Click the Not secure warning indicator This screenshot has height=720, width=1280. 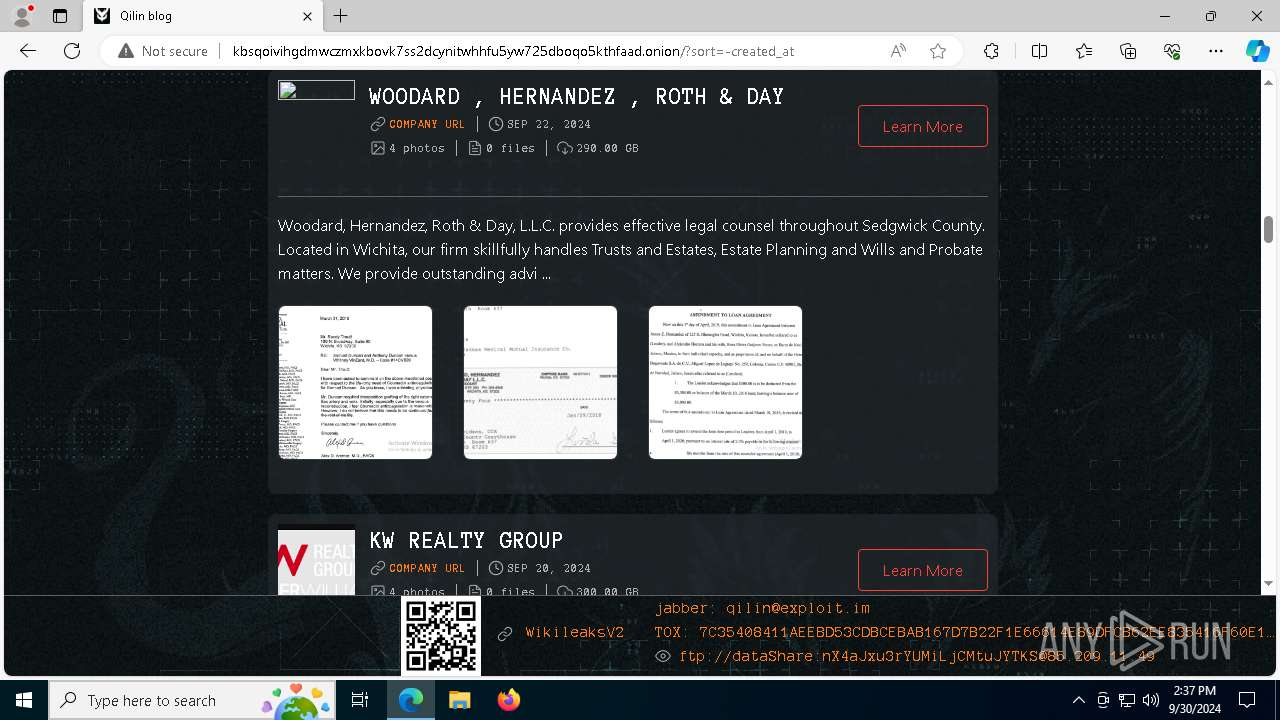coord(163,51)
